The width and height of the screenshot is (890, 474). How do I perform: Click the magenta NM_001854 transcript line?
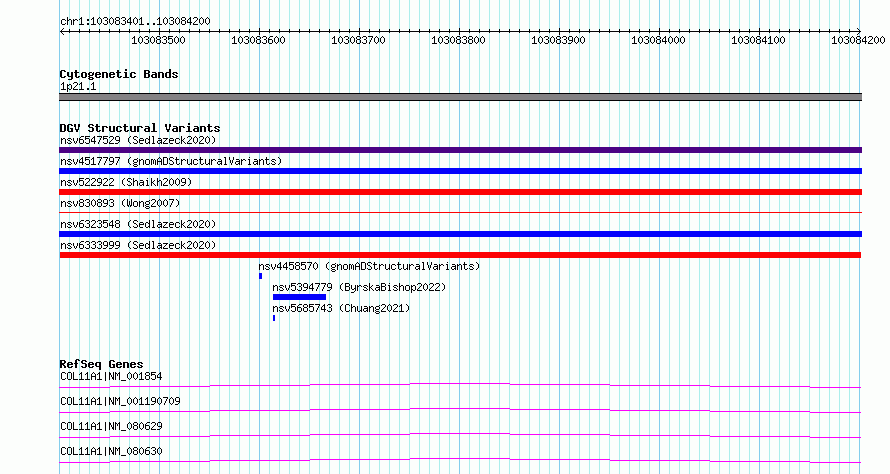click(x=460, y=386)
